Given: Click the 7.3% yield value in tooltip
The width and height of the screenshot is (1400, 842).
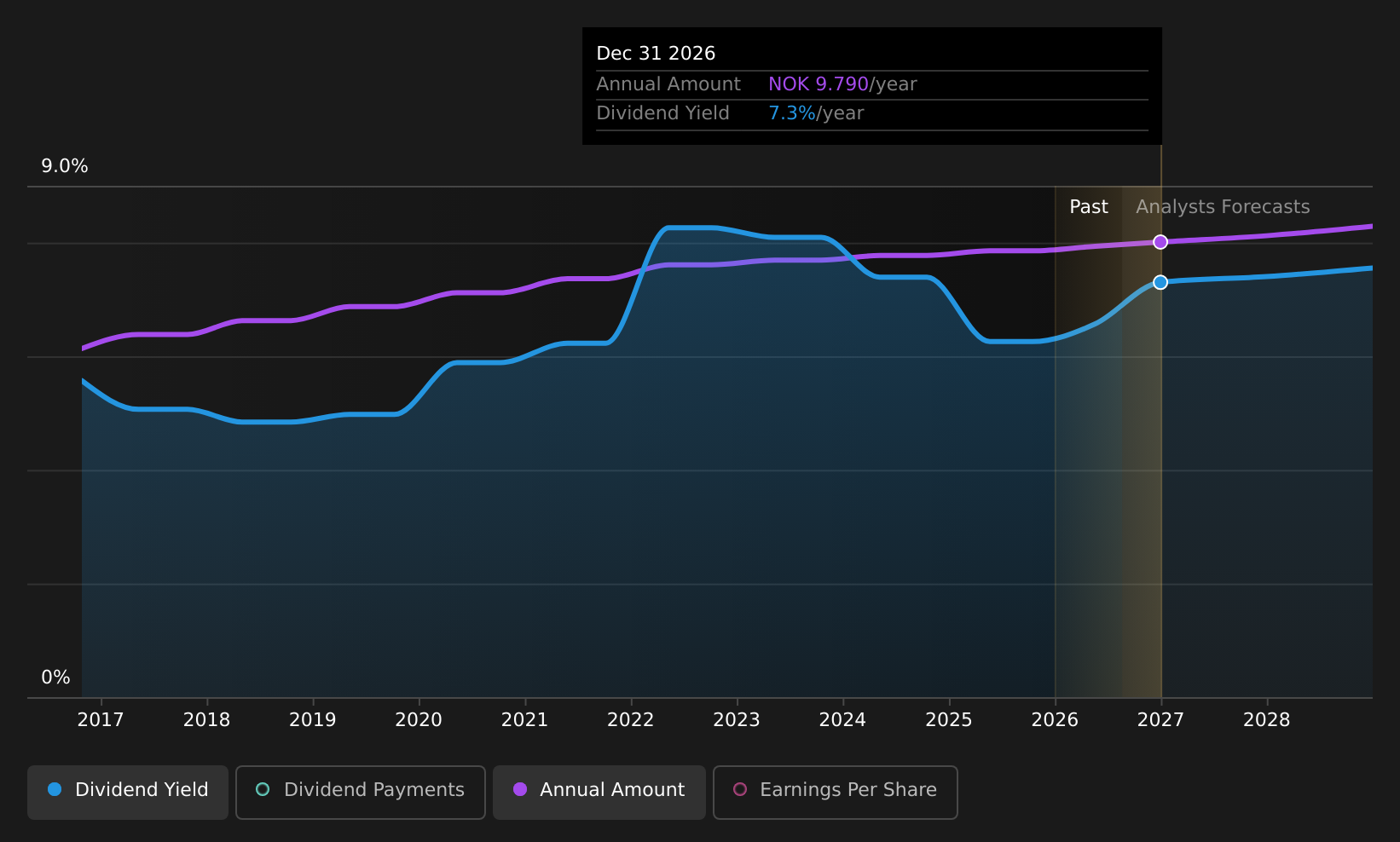Looking at the screenshot, I should pyautogui.click(x=792, y=113).
